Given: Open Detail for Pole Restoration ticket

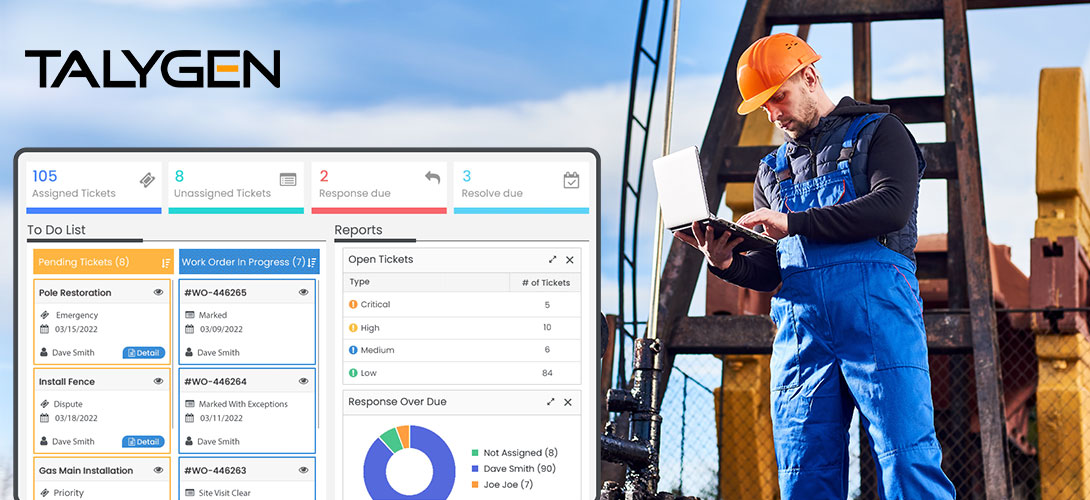Looking at the screenshot, I should (x=144, y=353).
